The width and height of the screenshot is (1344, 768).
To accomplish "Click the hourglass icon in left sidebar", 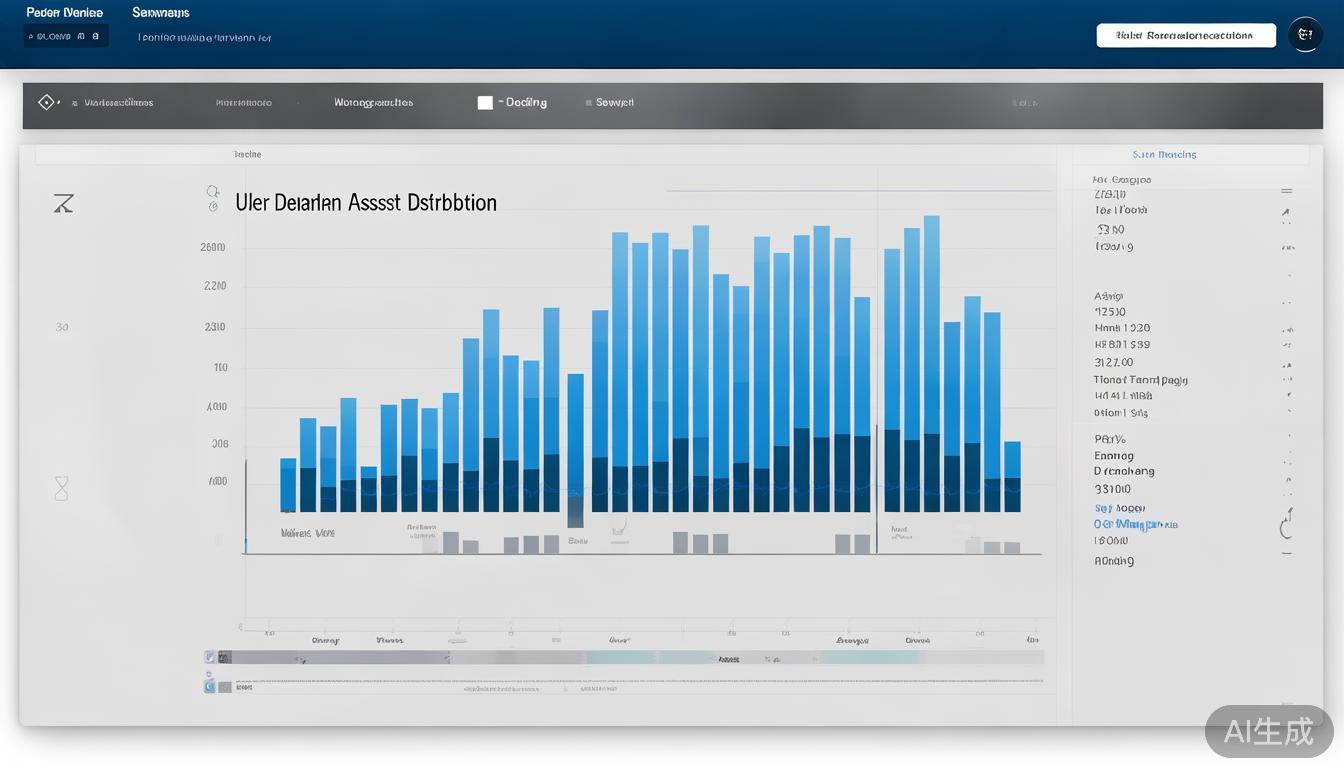I will pyautogui.click(x=62, y=488).
